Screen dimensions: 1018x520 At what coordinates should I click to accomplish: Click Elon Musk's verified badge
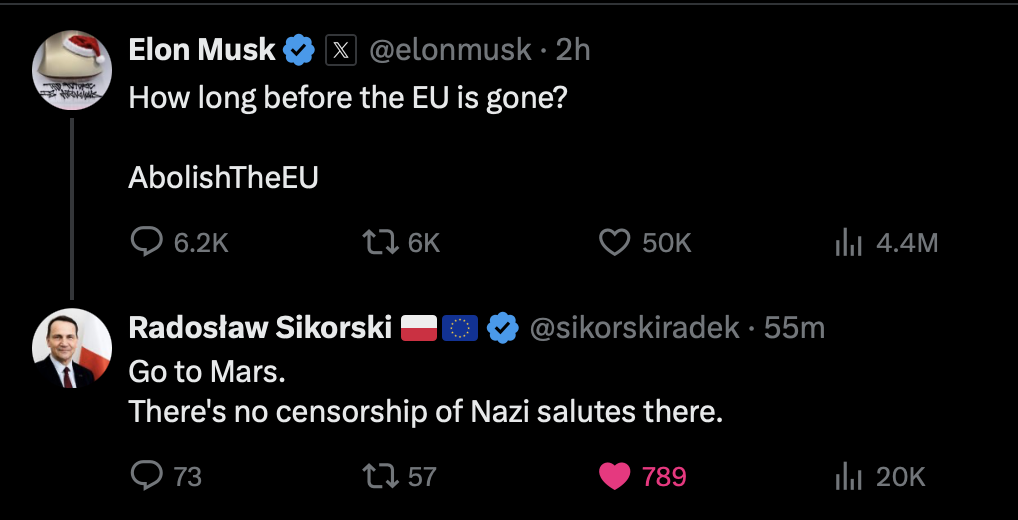pyautogui.click(x=299, y=49)
